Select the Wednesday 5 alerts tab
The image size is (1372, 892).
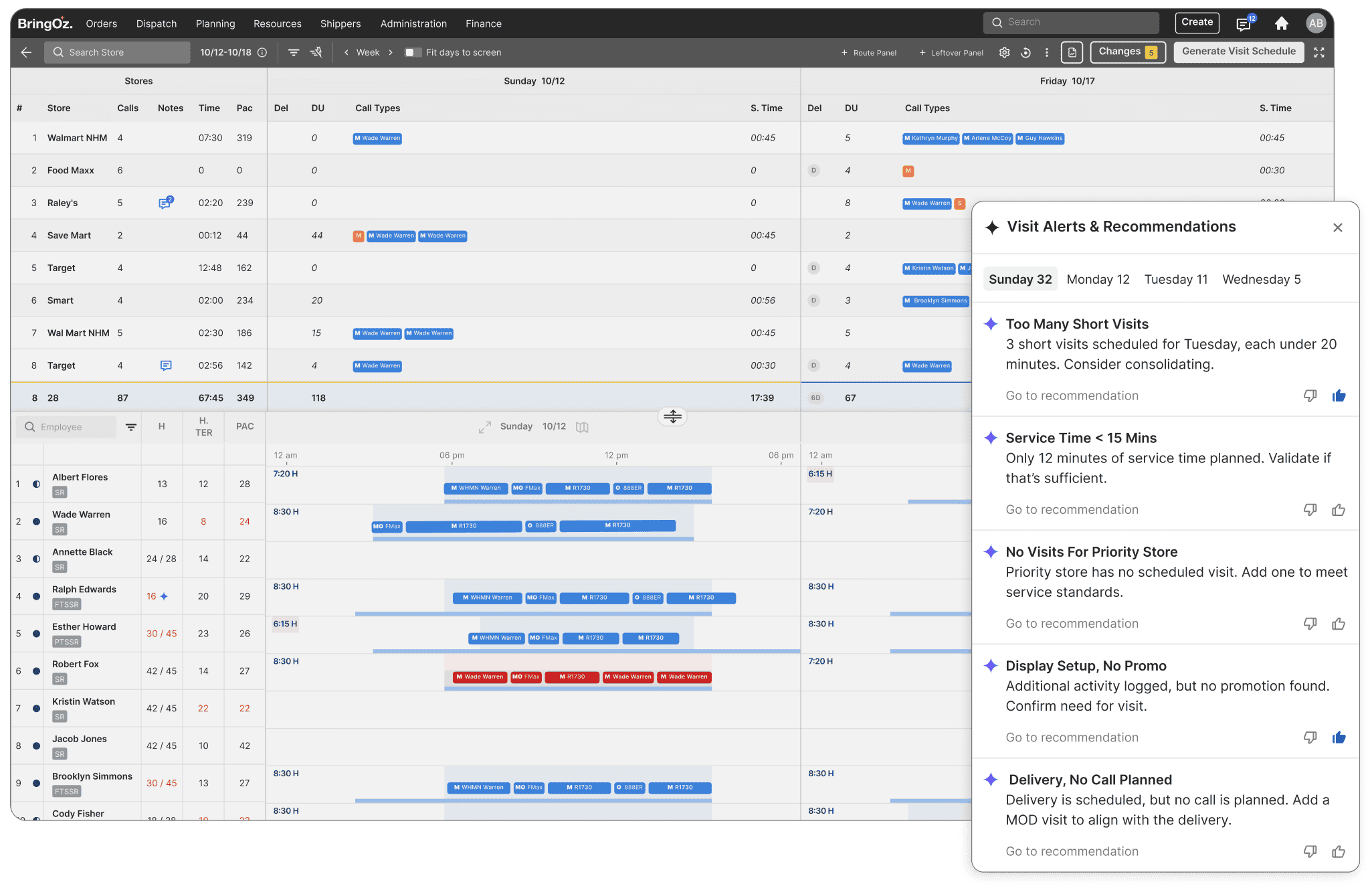click(x=1262, y=279)
